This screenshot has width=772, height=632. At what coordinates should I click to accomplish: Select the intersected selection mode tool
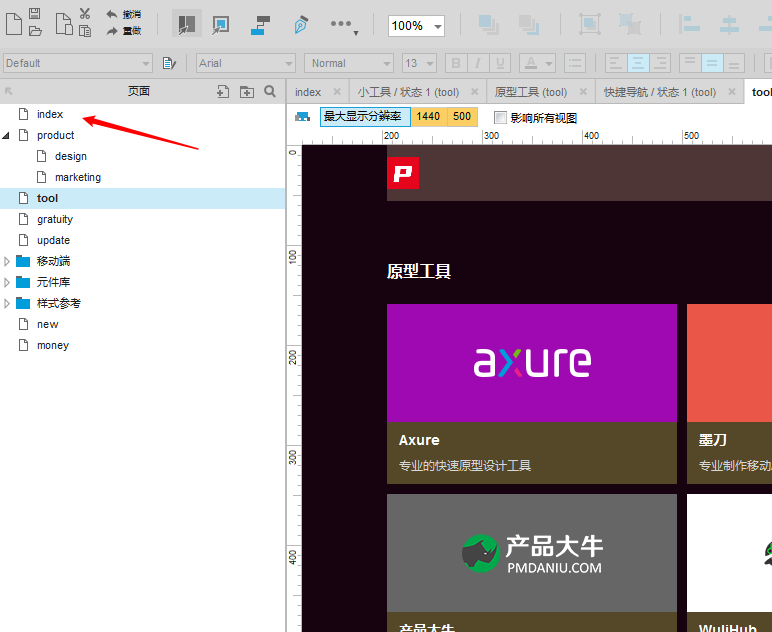pos(187,24)
